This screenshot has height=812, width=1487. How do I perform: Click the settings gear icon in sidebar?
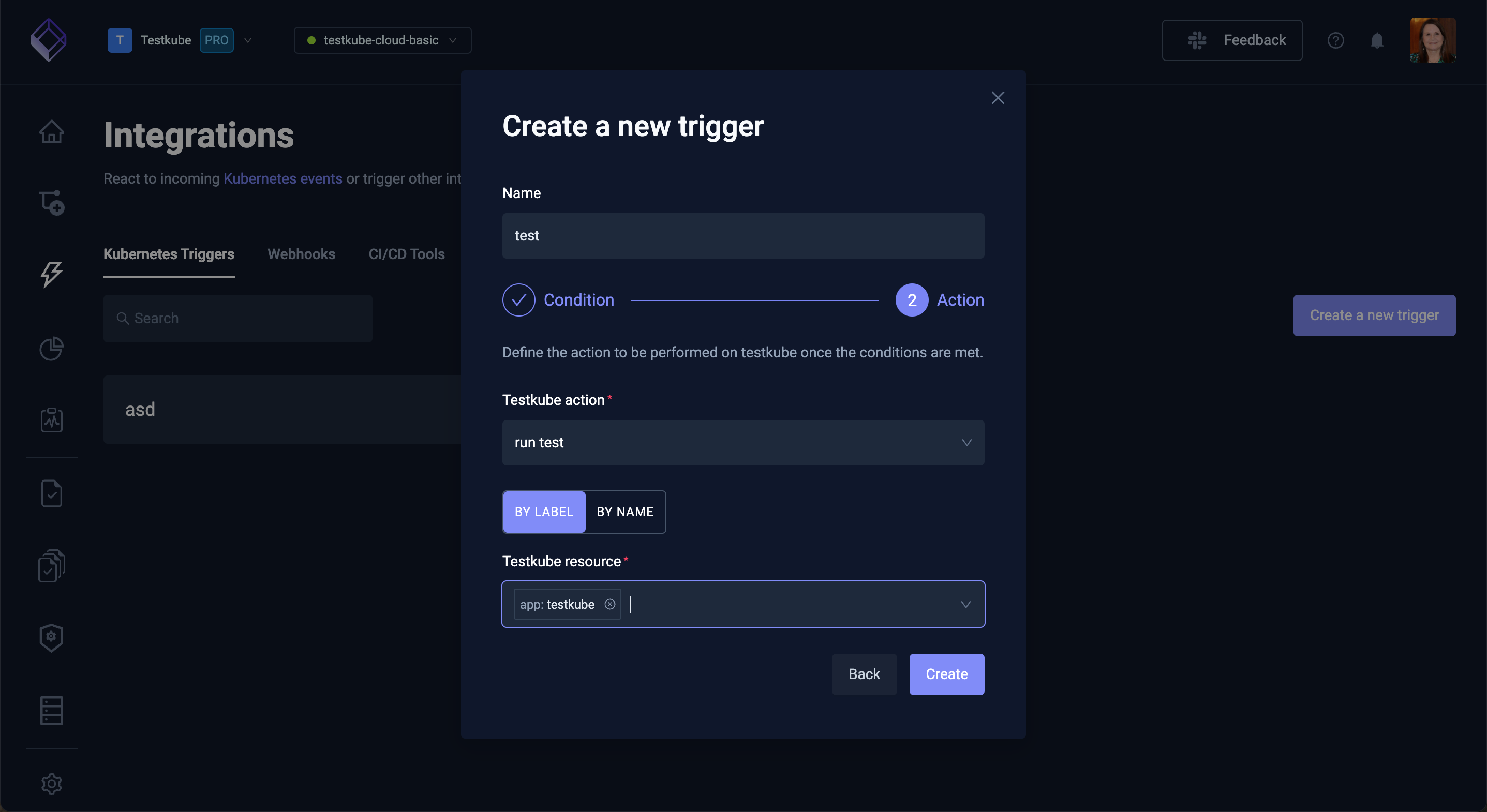(x=51, y=784)
